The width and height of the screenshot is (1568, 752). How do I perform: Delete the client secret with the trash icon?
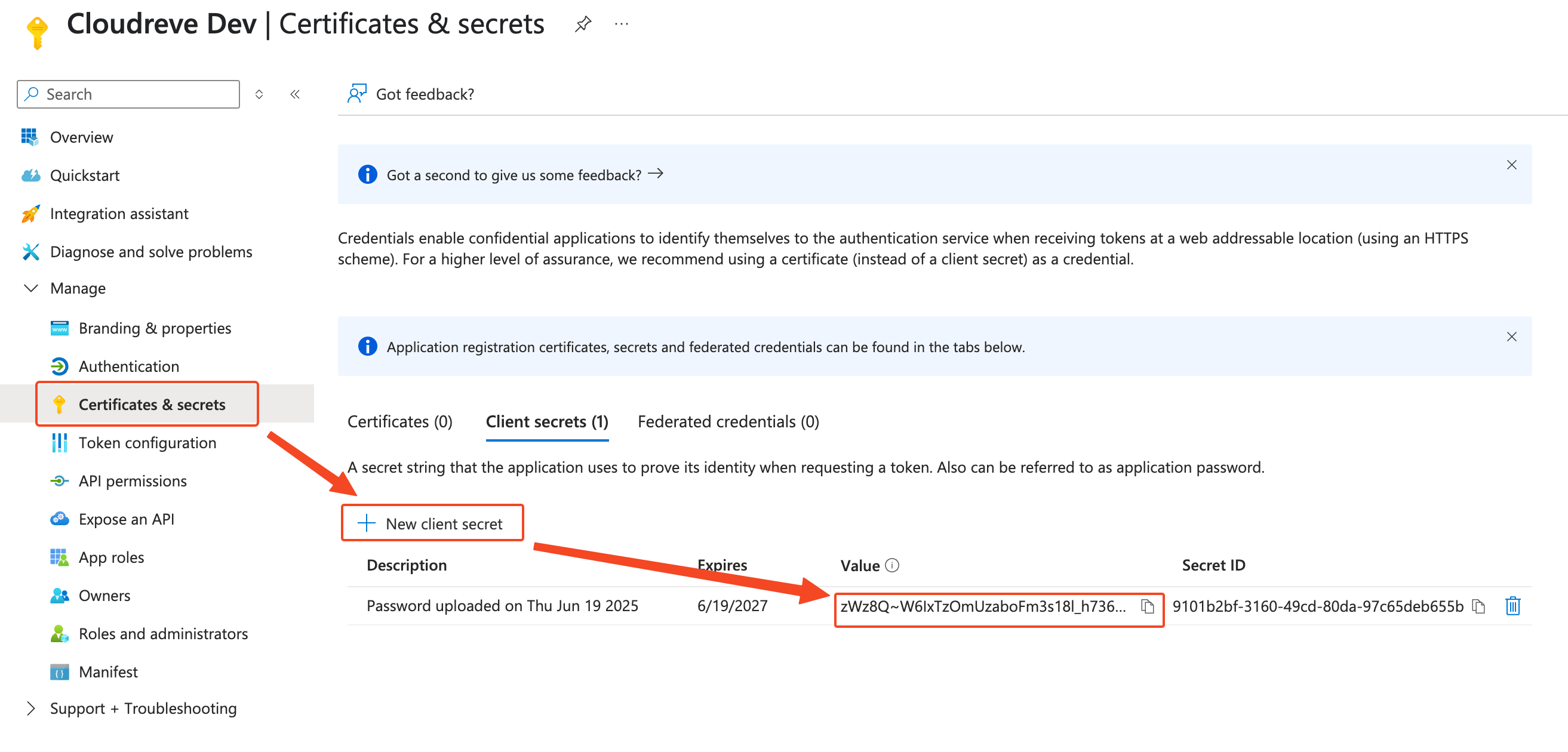click(1512, 606)
